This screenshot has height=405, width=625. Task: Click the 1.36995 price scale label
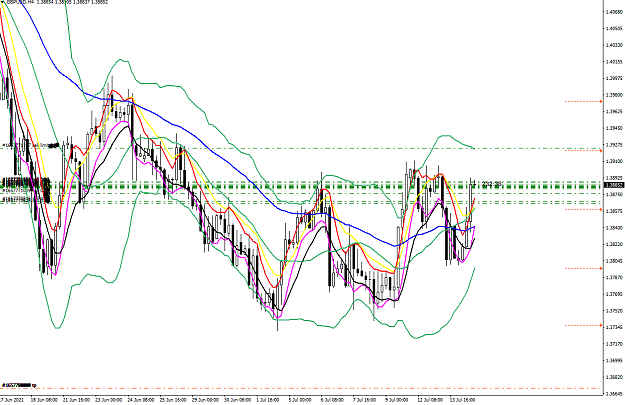coord(614,360)
